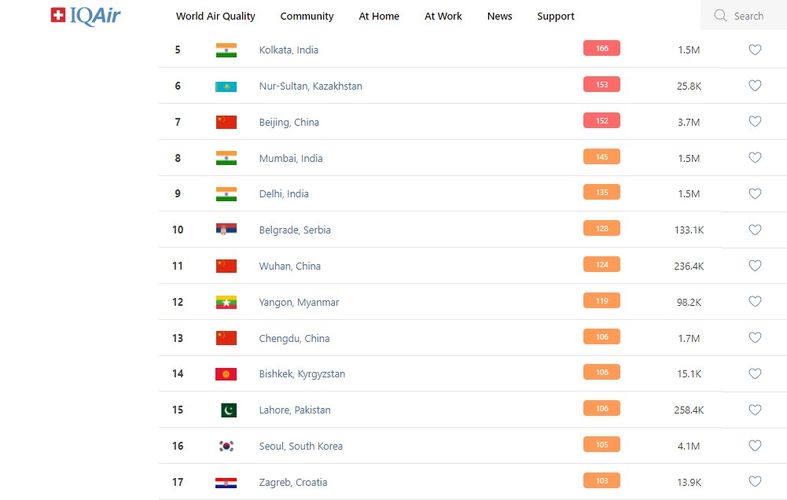Click the Kyrgyzstan flag icon
787x500 pixels.
click(226, 374)
